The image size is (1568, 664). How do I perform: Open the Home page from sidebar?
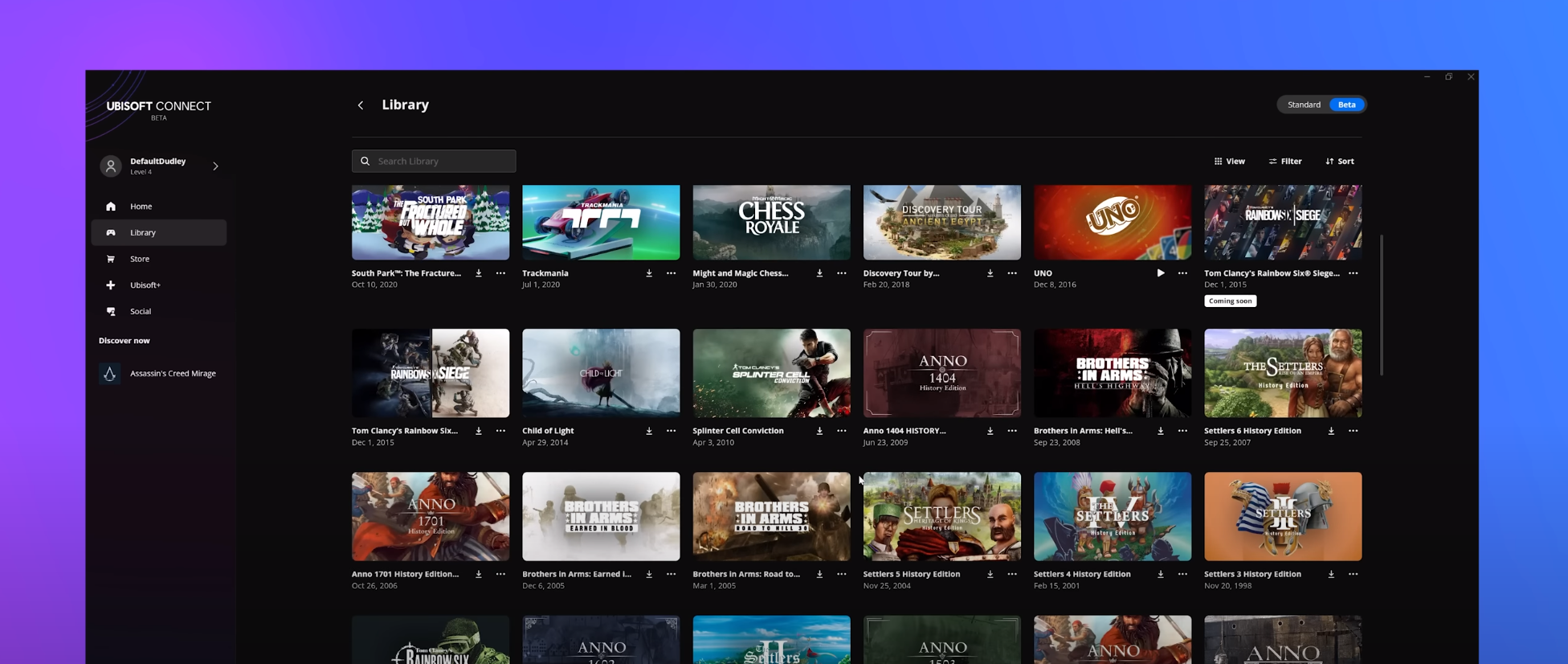click(x=141, y=207)
